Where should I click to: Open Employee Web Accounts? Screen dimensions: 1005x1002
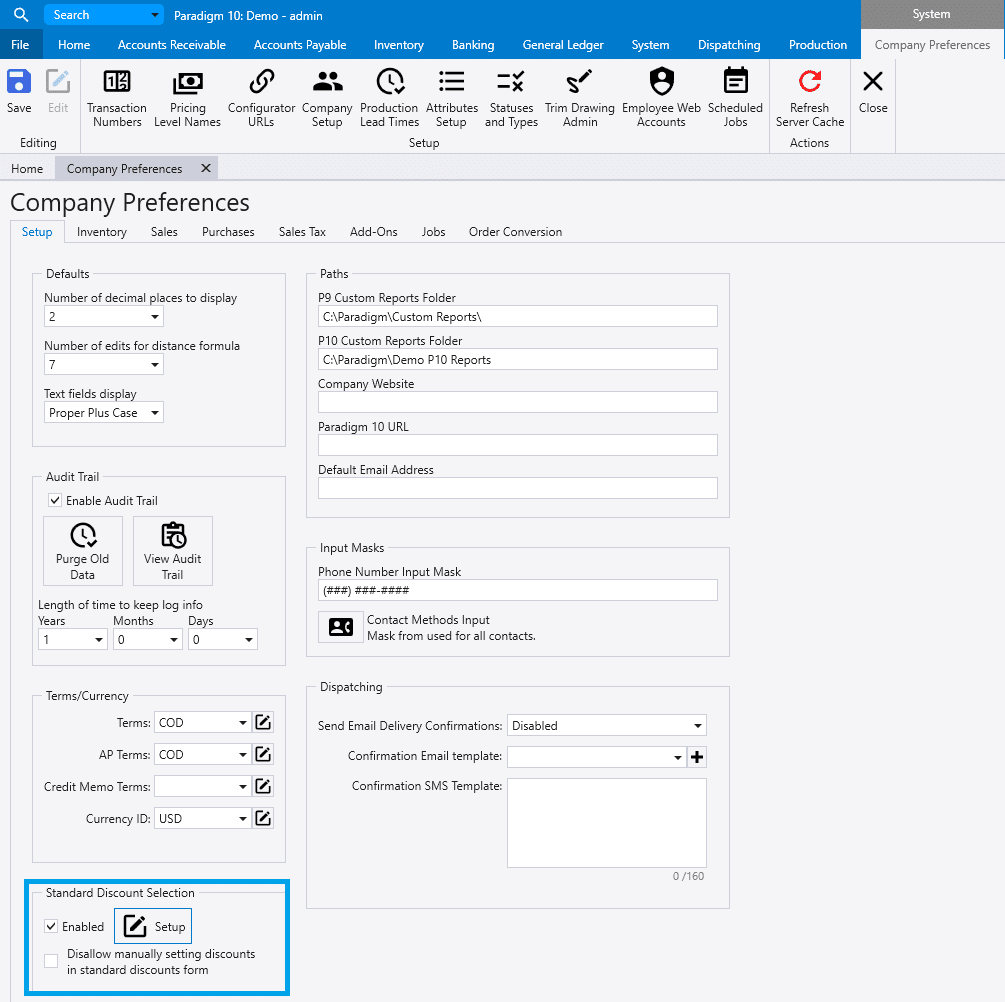(x=661, y=97)
